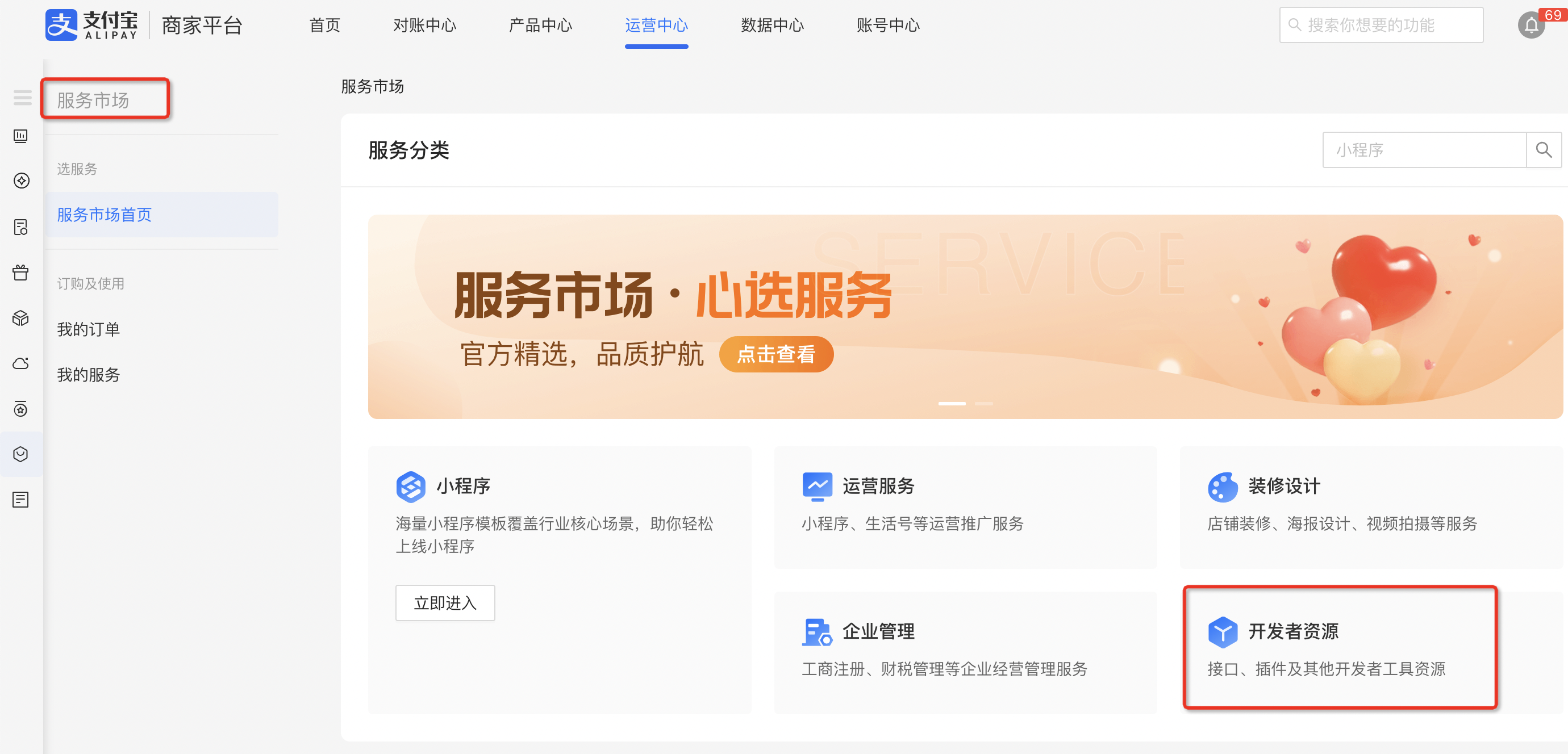Click the 企业管理 title
This screenshot has height=754, width=1568.
click(878, 632)
